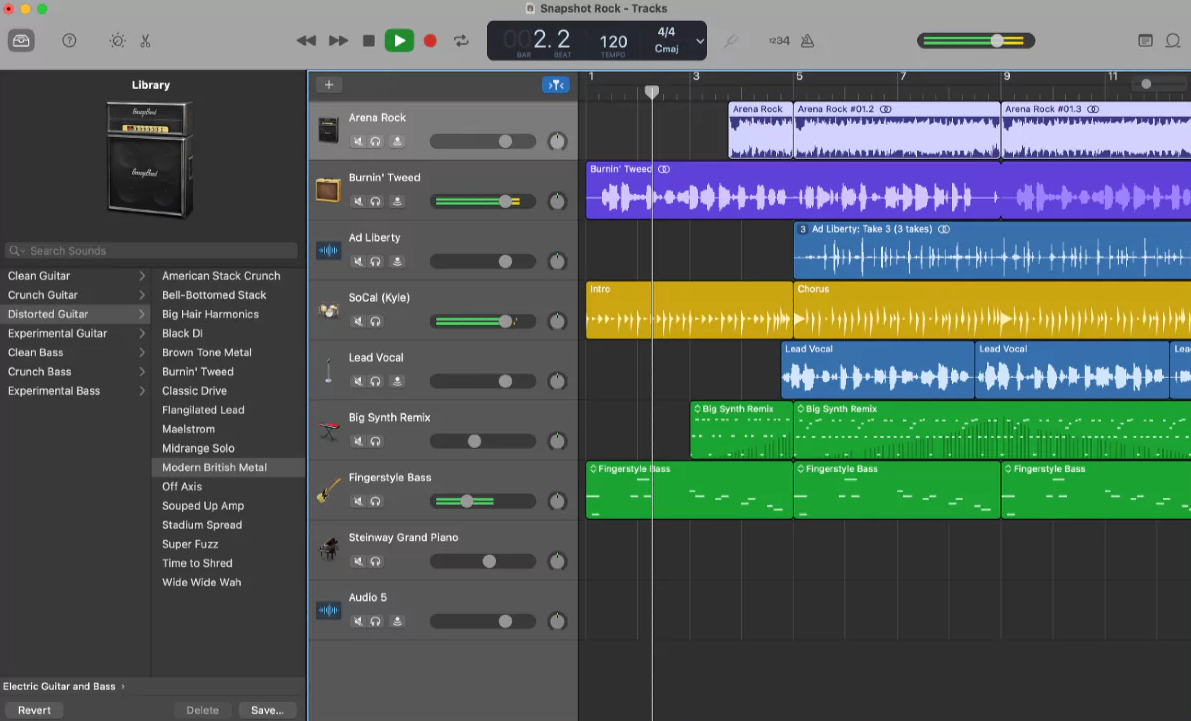Viewport: 1191px width, 721px height.
Task: Click the Rewind button
Action: click(305, 40)
